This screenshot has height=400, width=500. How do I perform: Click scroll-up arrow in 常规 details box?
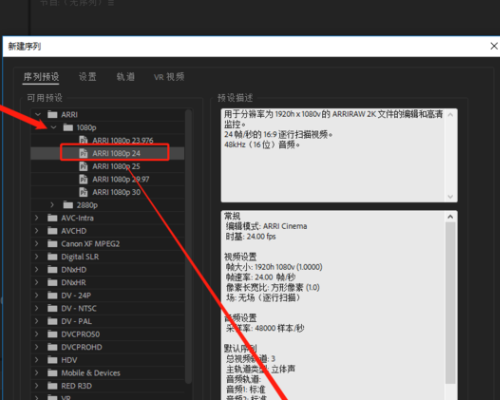[x=450, y=217]
